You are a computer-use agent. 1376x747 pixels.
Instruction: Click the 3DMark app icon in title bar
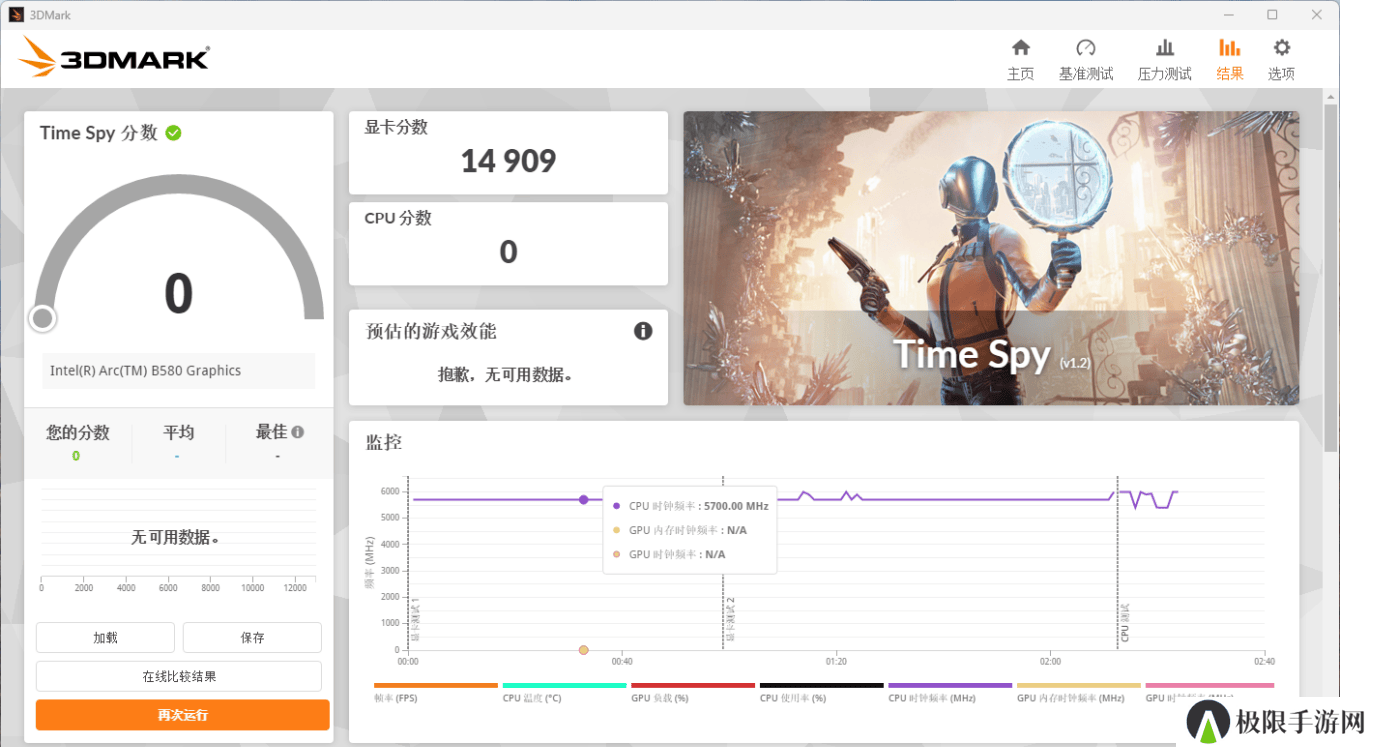coord(16,15)
